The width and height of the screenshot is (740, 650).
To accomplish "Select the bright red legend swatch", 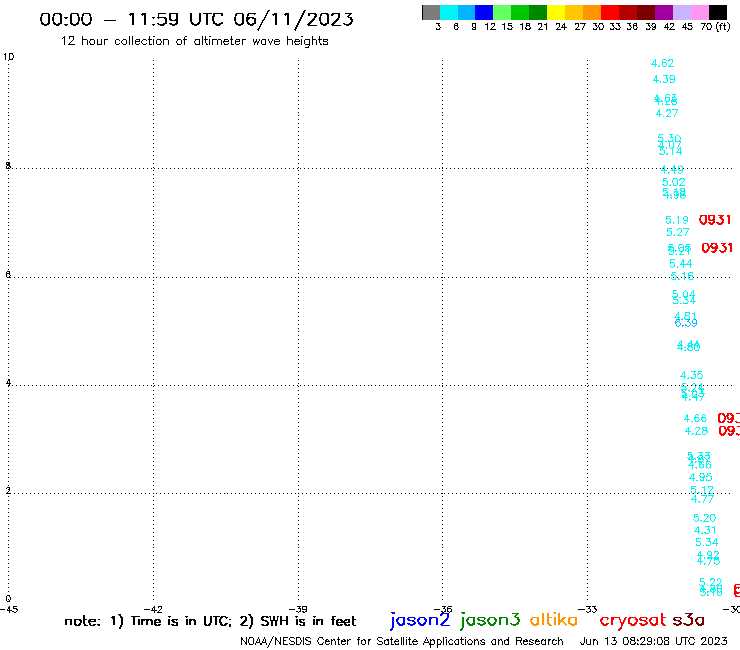I will [610, 12].
